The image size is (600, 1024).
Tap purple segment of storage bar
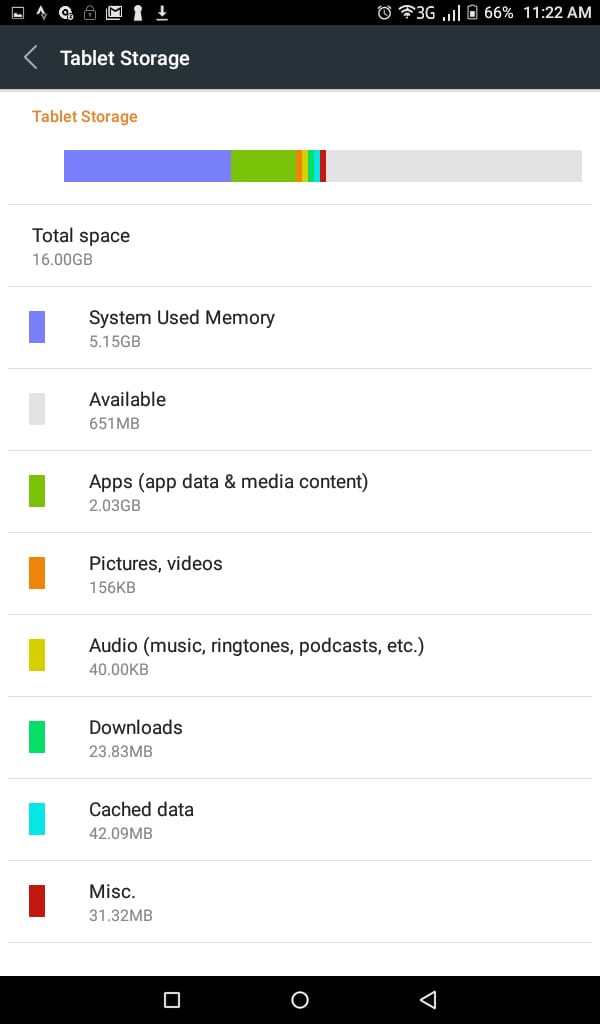pos(148,166)
